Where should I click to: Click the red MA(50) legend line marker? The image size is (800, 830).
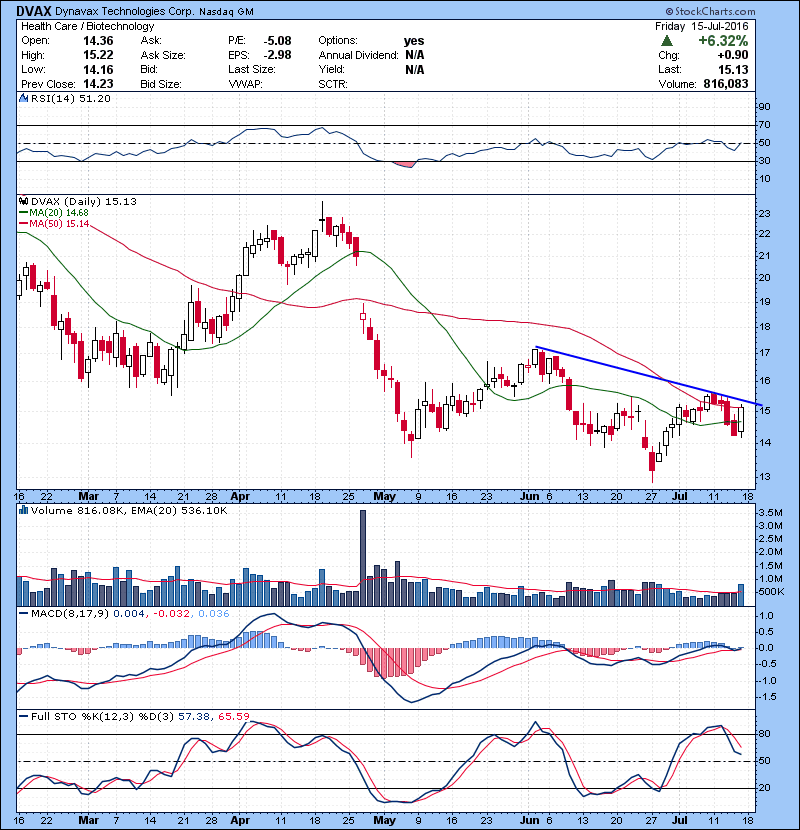click(x=23, y=223)
